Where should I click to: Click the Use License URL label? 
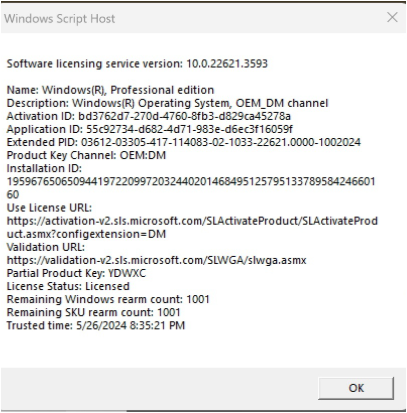click(x=49, y=208)
